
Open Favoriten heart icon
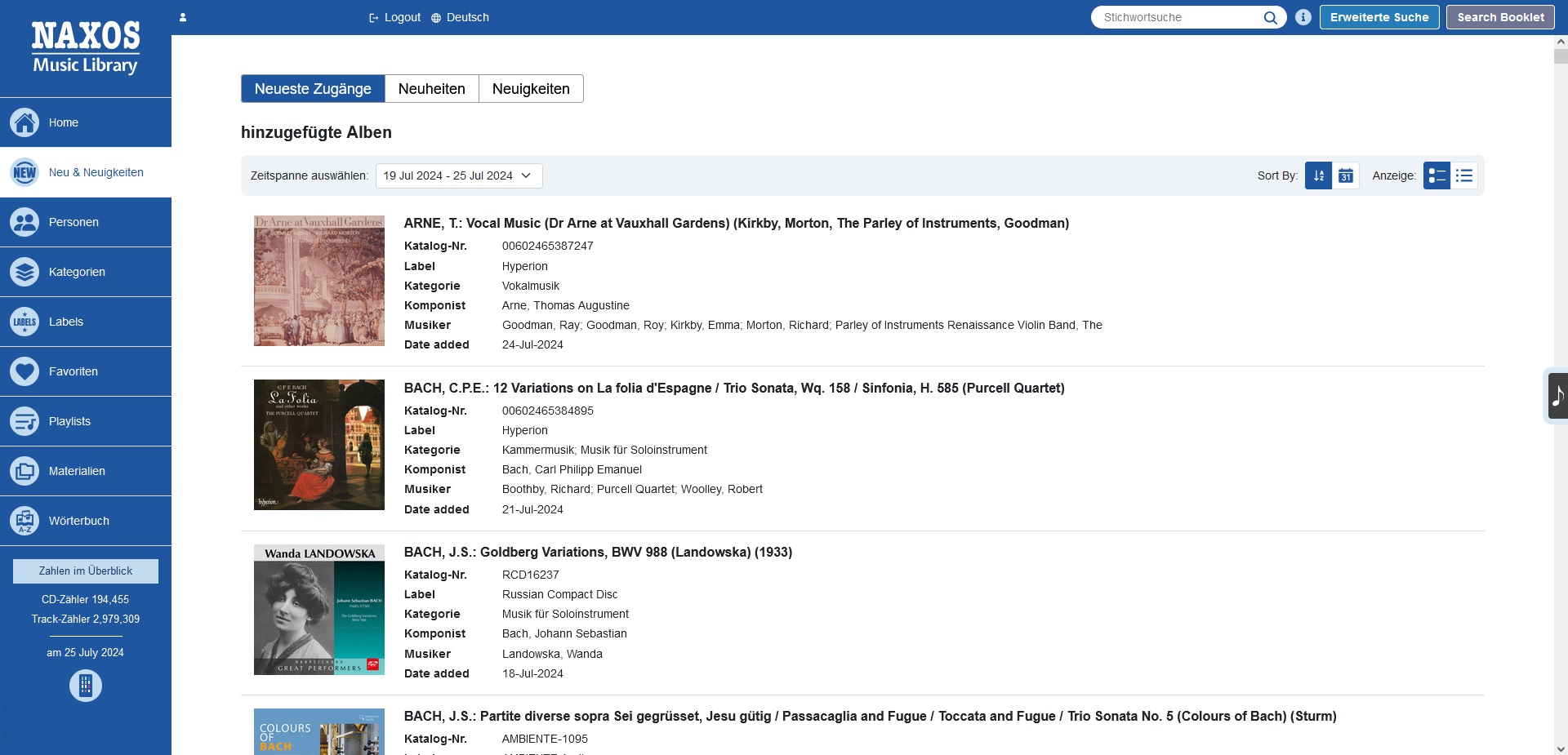[x=24, y=371]
